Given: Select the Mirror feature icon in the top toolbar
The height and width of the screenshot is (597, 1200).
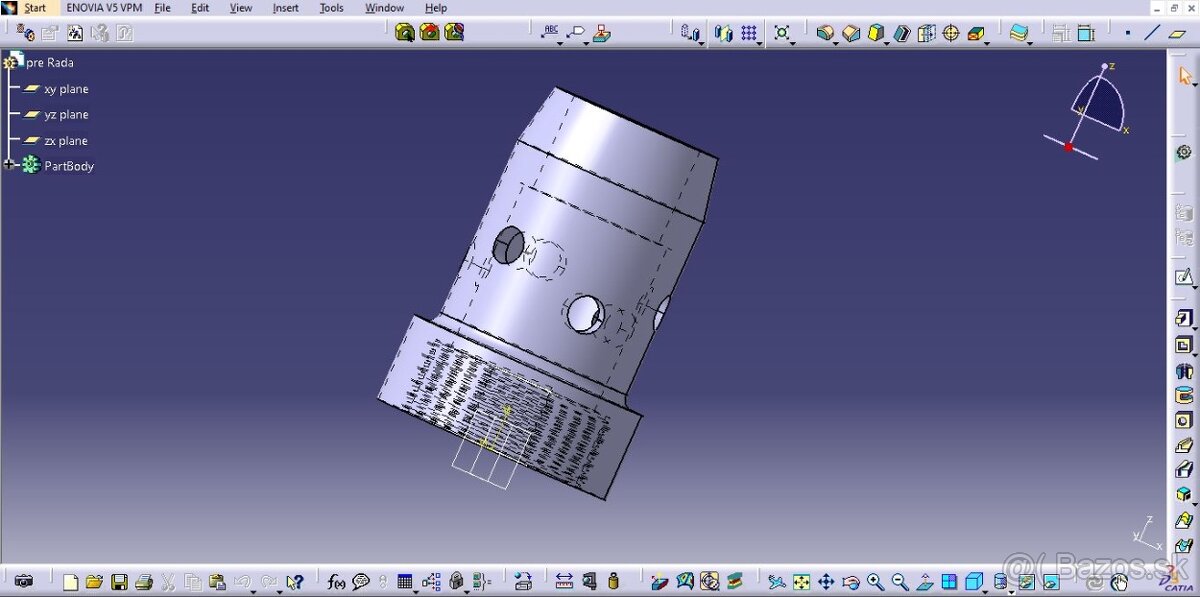Looking at the screenshot, I should coord(723,33).
